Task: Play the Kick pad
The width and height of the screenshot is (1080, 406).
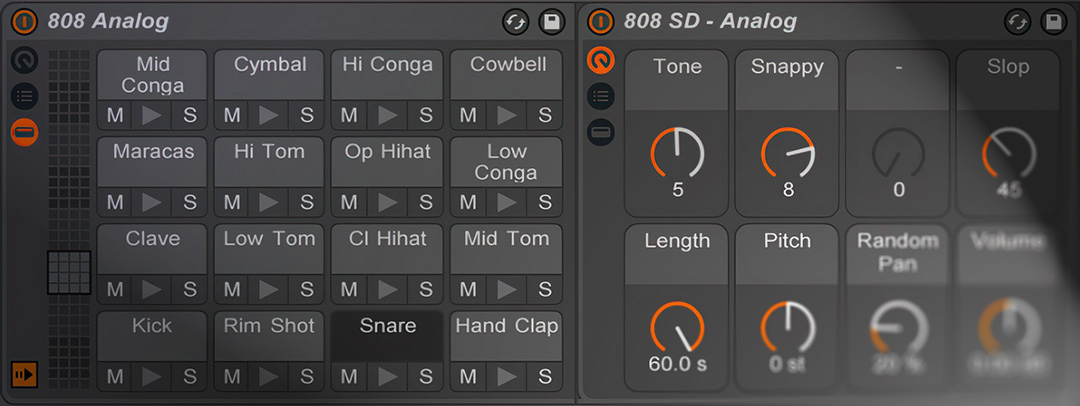Action: (x=152, y=377)
